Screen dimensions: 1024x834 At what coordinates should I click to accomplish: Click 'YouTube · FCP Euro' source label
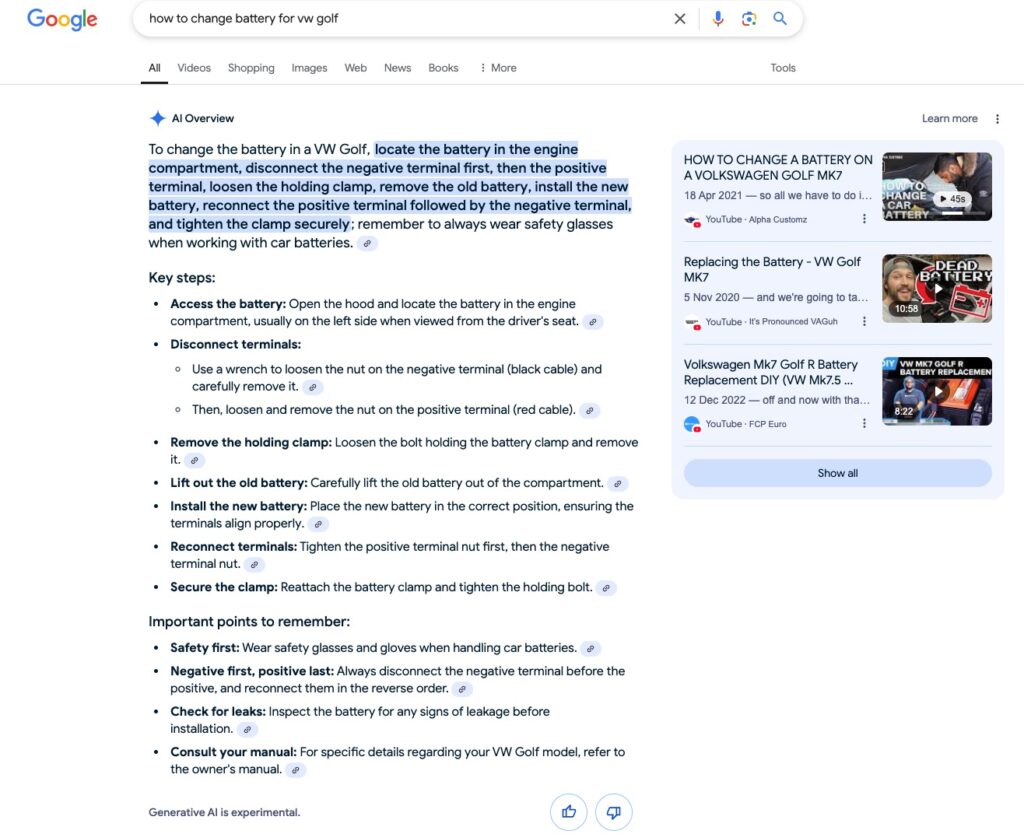click(746, 424)
